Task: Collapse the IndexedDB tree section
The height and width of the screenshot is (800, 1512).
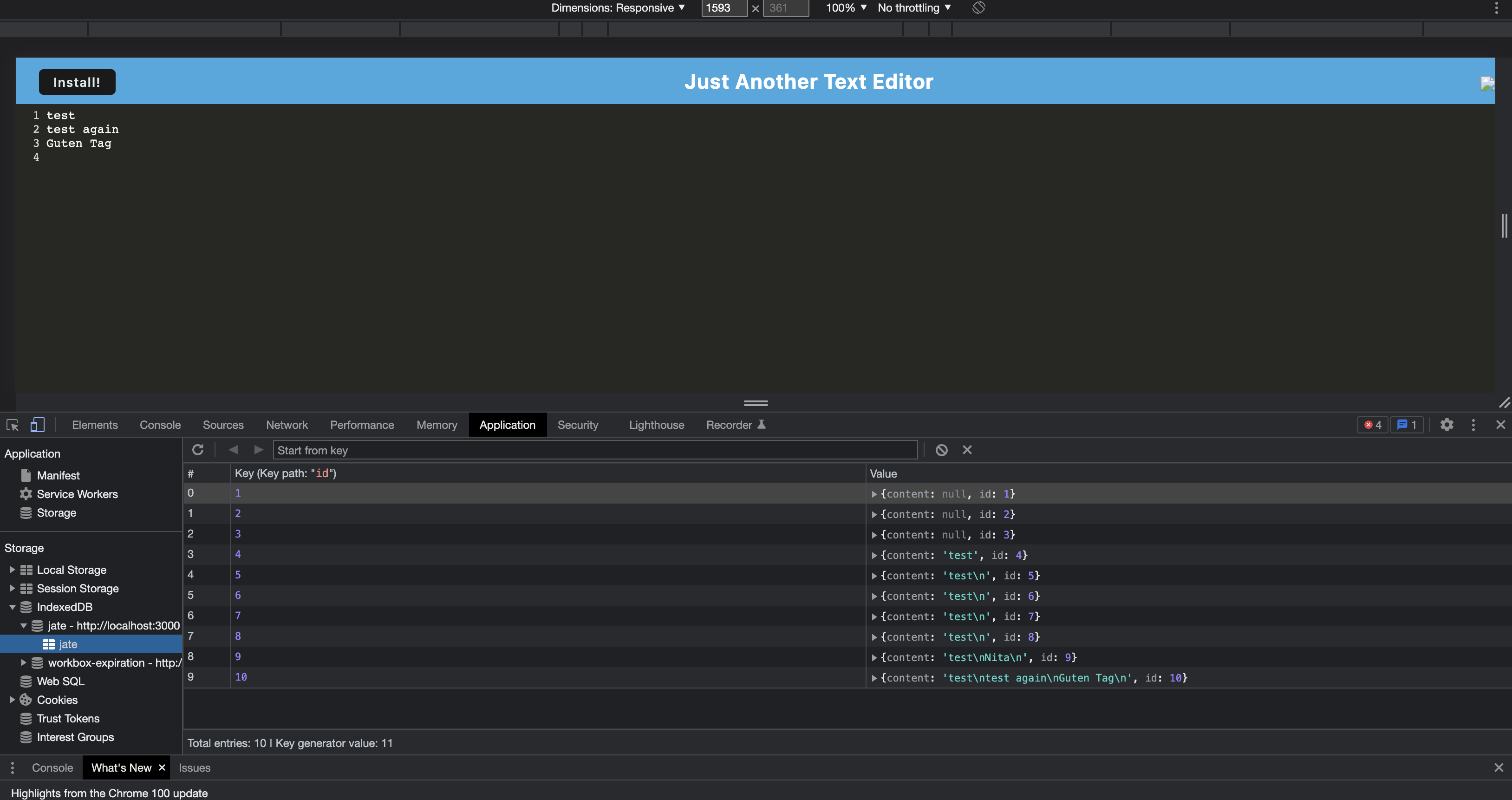Action: pyautogui.click(x=12, y=607)
